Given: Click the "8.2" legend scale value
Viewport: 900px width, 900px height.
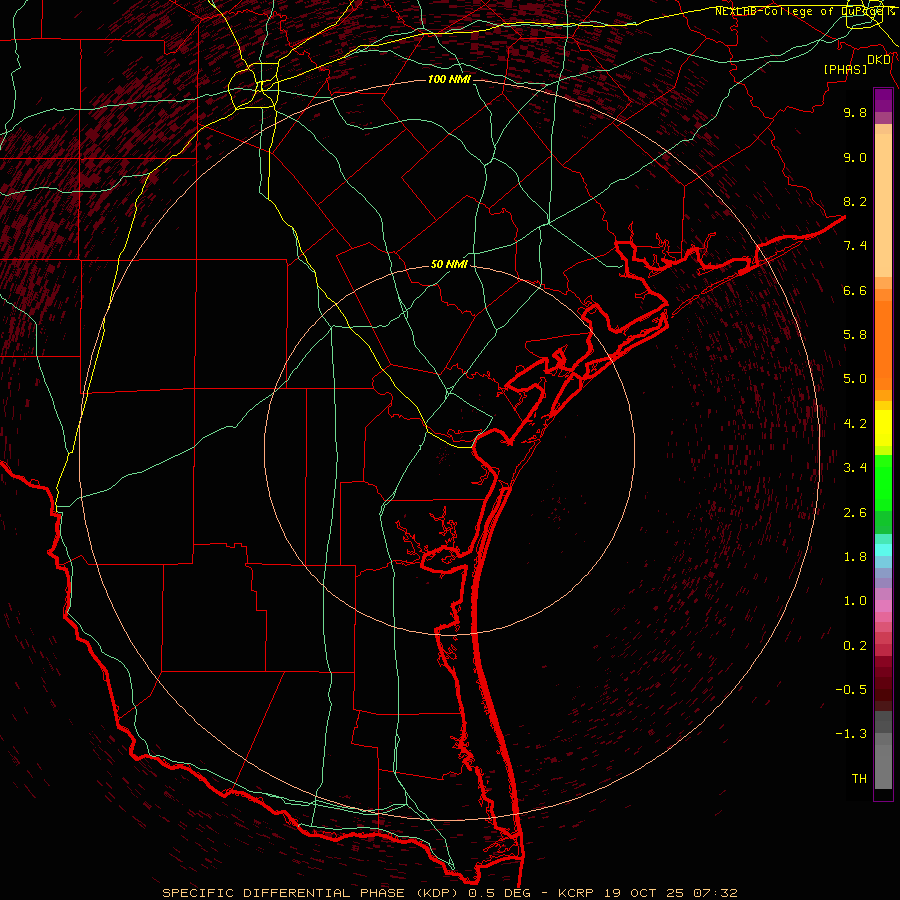Looking at the screenshot, I should tap(855, 201).
